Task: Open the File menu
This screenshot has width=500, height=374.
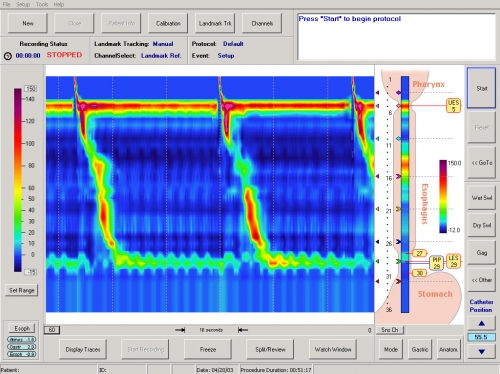Action: (7, 4)
